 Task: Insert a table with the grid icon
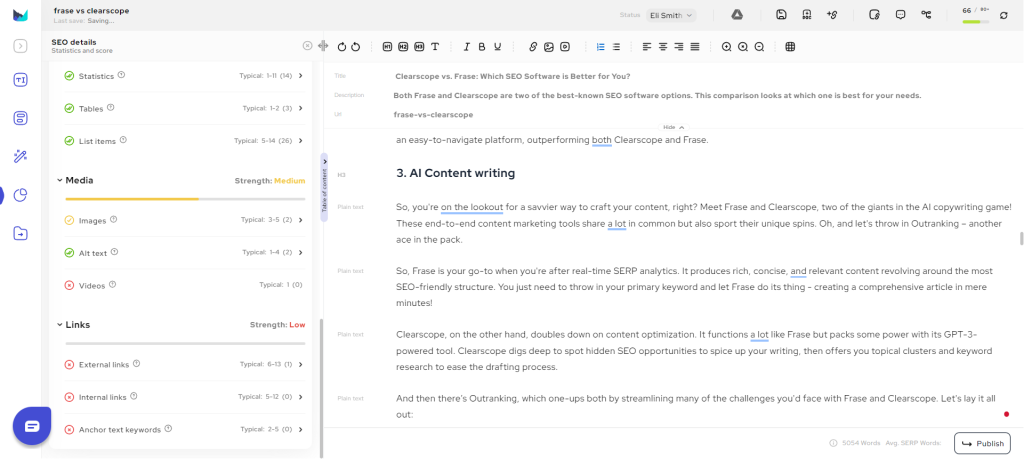[790, 47]
